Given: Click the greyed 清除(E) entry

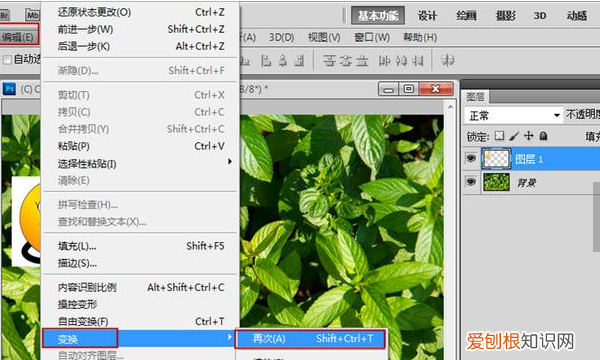Looking at the screenshot, I should click(140, 180).
